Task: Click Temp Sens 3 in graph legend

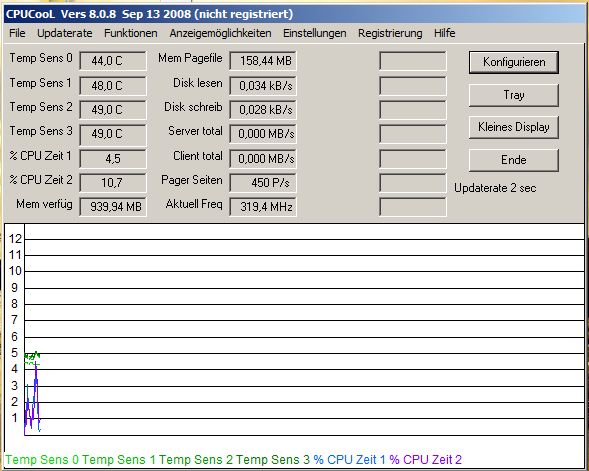Action: coord(273,459)
